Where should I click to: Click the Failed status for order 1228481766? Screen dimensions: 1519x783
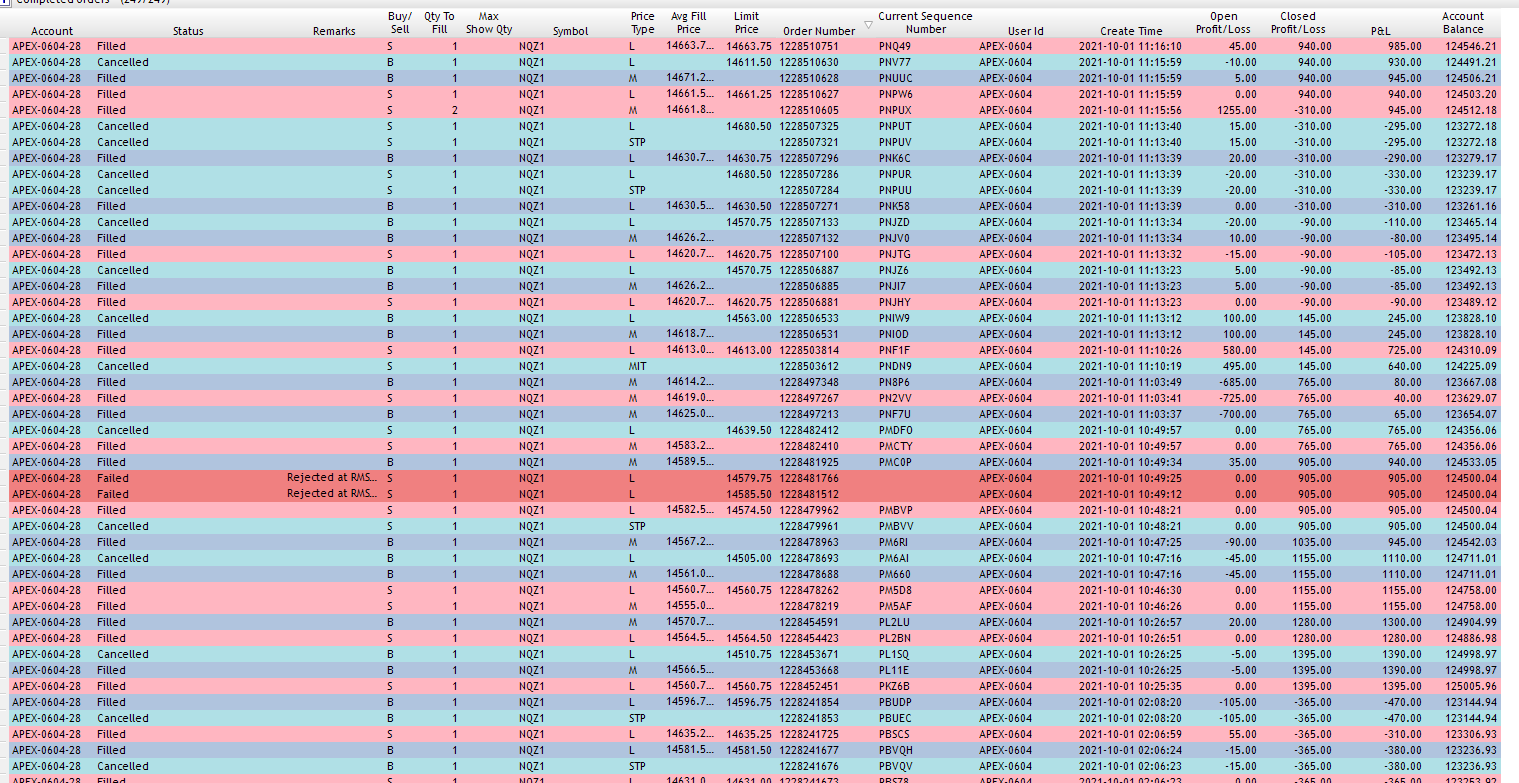tap(112, 478)
